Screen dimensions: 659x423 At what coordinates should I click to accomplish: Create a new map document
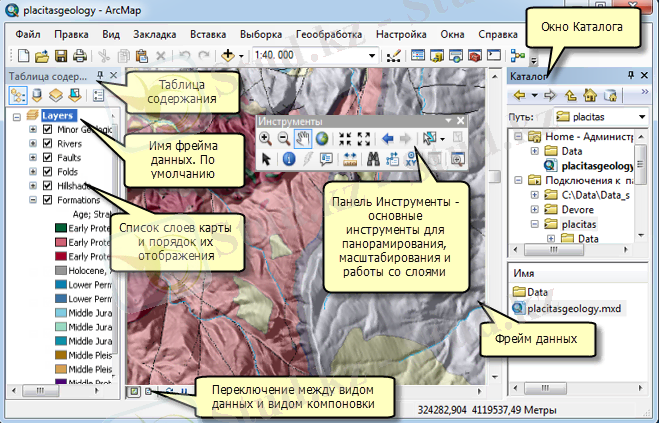pos(24,56)
